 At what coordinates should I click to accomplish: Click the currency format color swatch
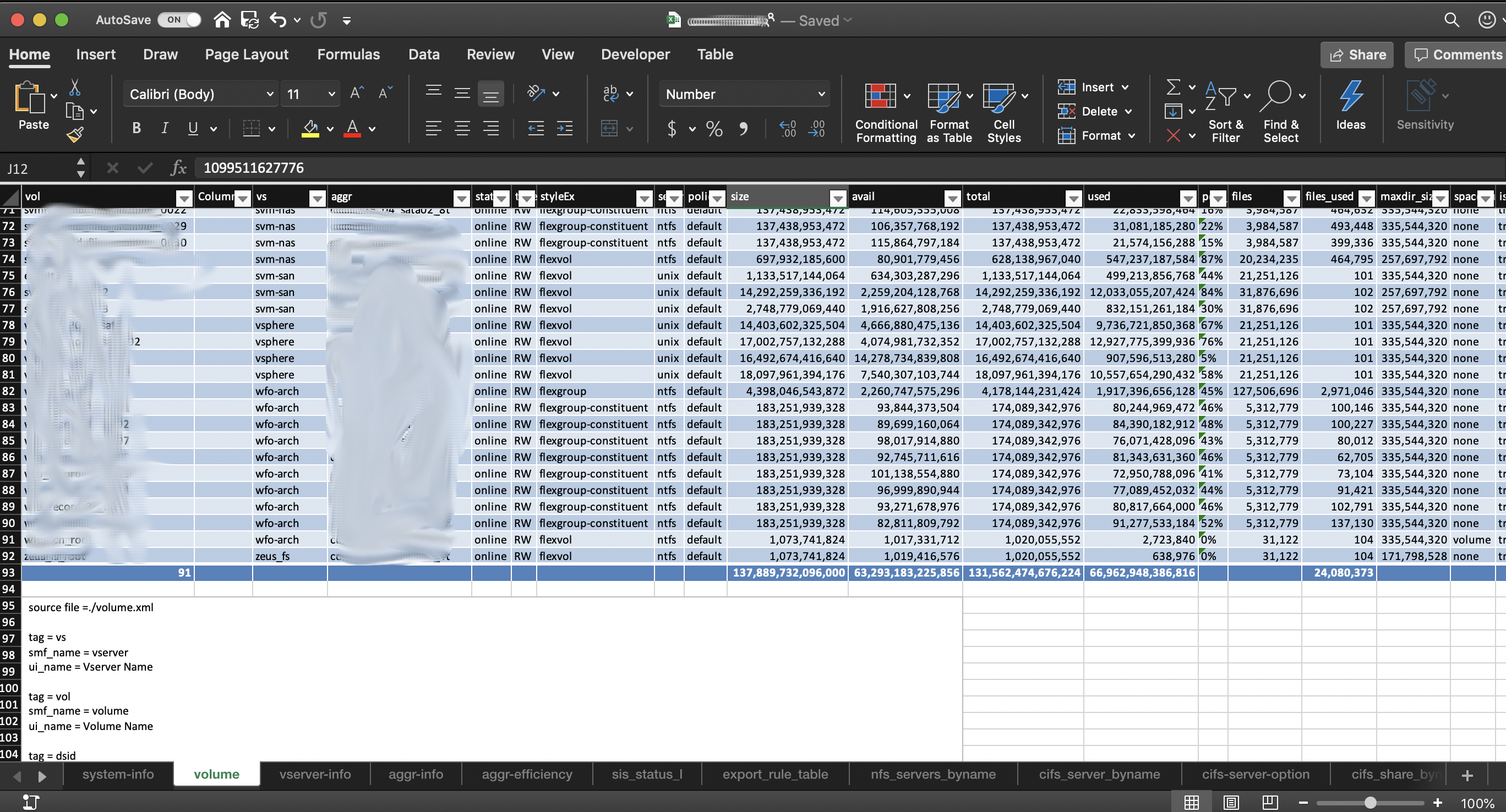tap(671, 128)
